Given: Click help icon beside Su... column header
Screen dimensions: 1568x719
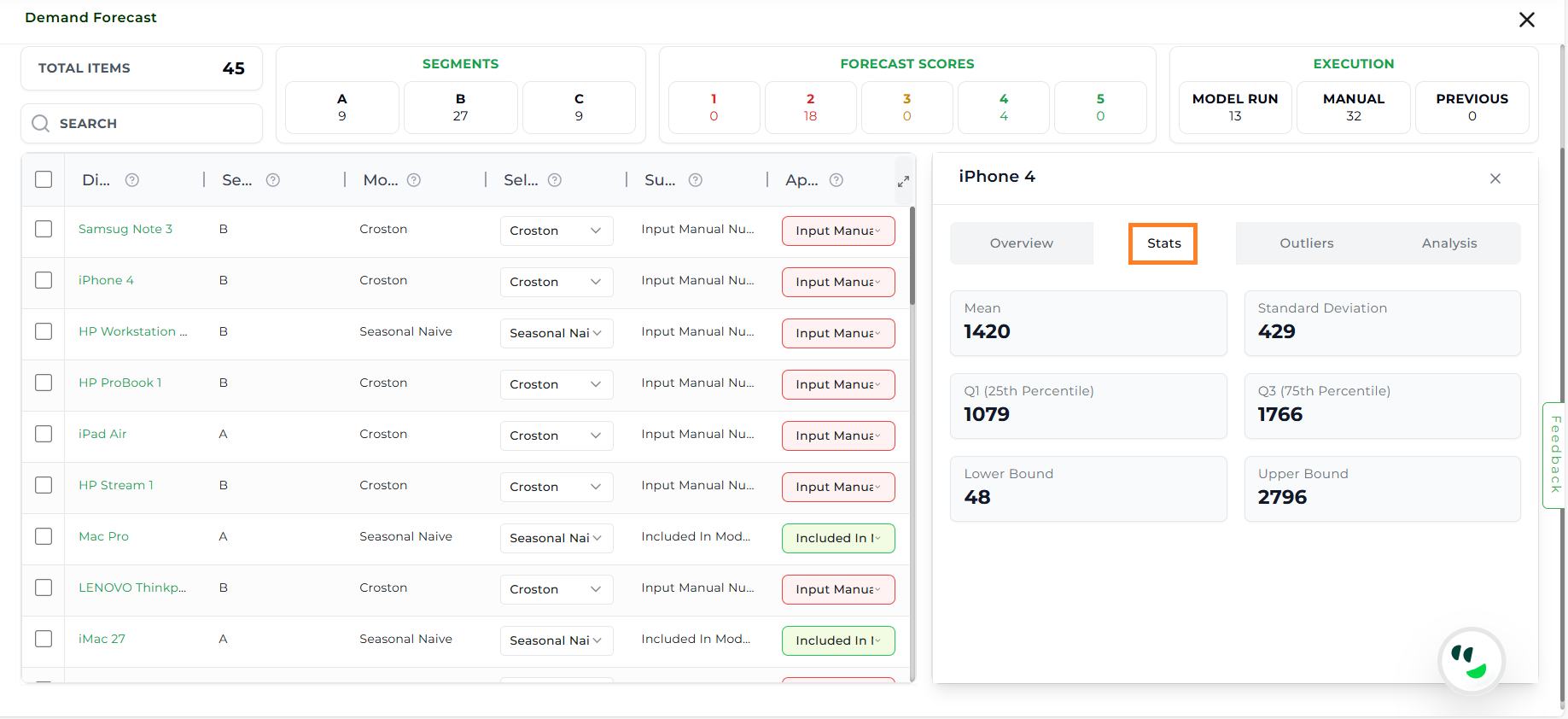Looking at the screenshot, I should pyautogui.click(x=696, y=180).
